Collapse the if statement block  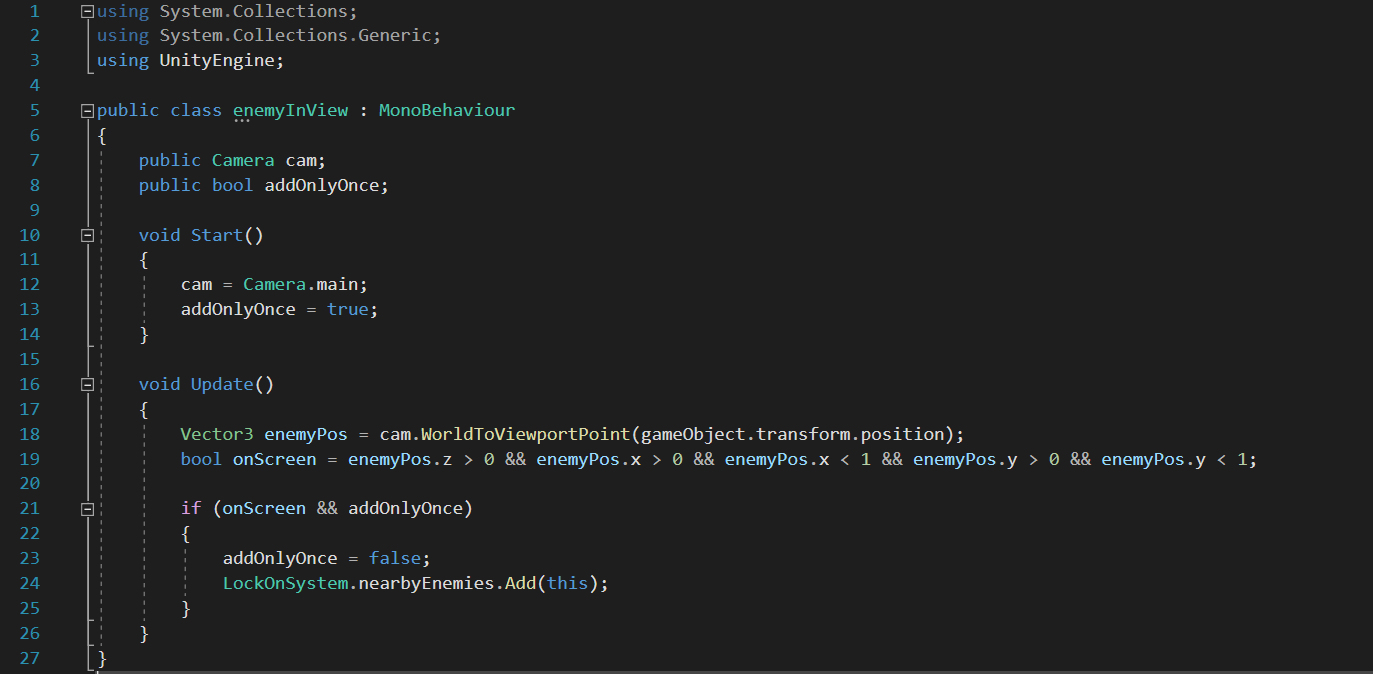pos(88,510)
